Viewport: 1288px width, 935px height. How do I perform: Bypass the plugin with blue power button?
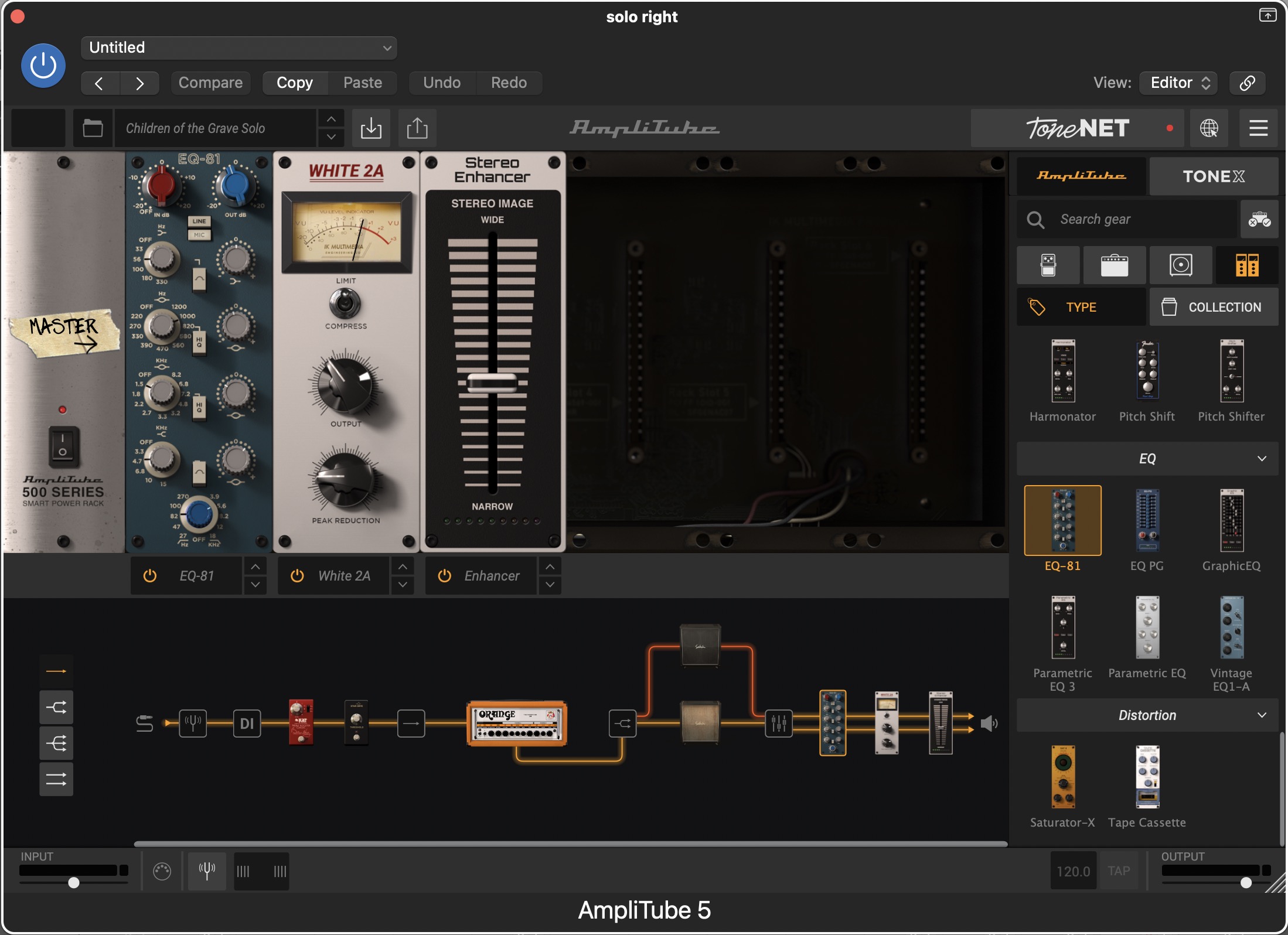point(43,66)
